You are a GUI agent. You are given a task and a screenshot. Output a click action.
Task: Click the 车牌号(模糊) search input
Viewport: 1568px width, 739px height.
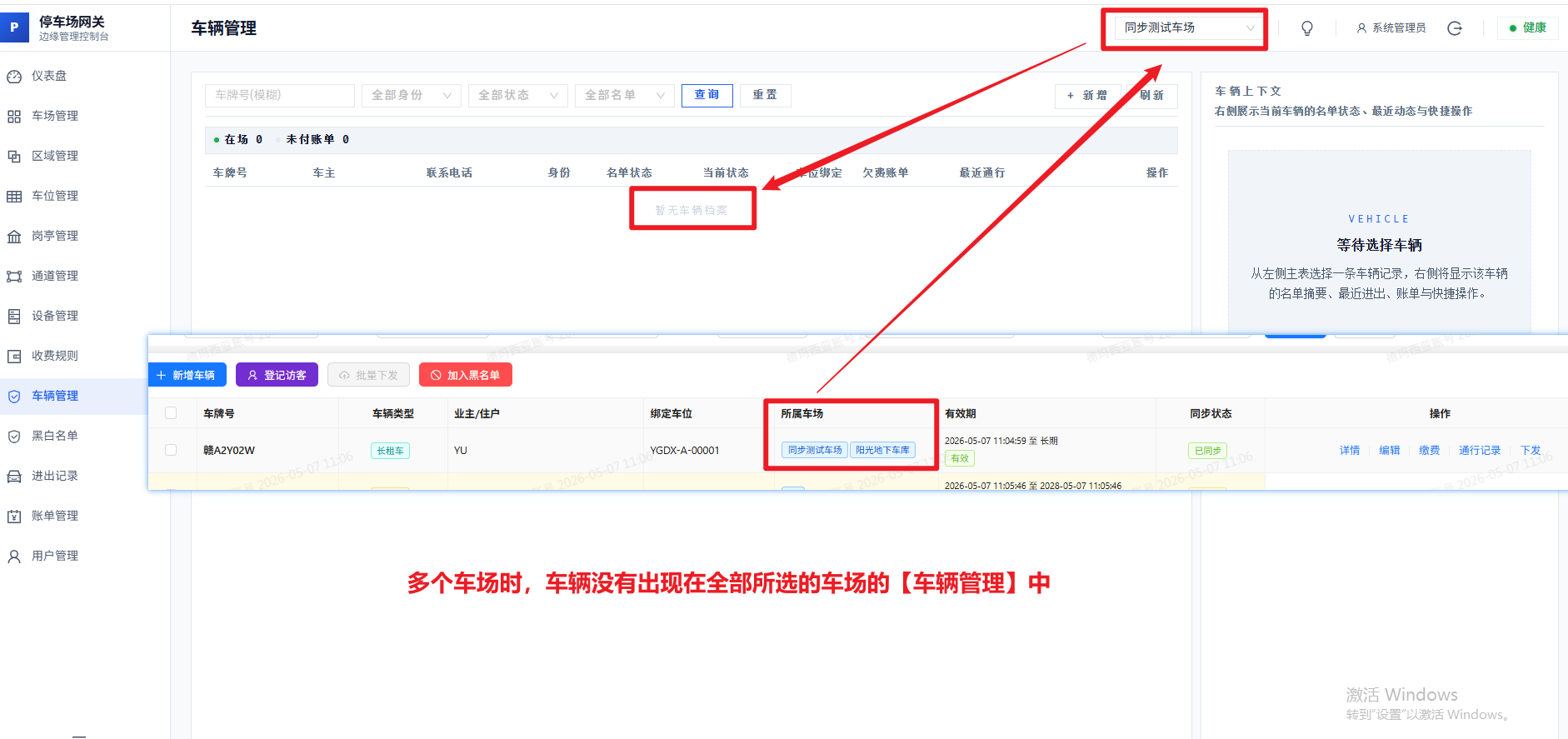tap(279, 96)
